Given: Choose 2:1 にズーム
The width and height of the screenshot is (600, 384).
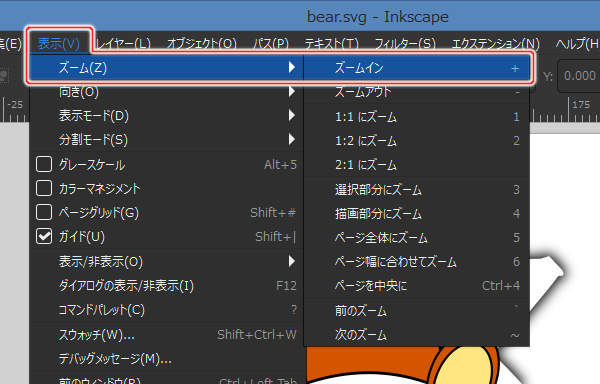Looking at the screenshot, I should [417, 165].
